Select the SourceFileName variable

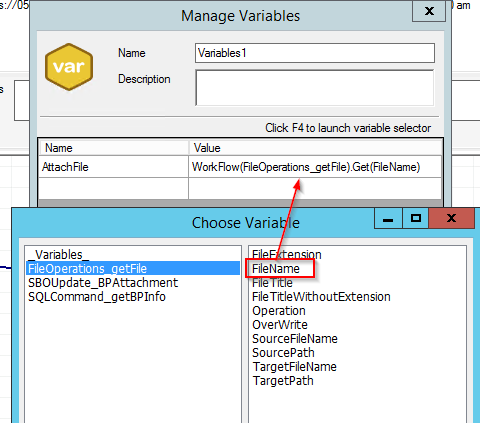coord(295,339)
